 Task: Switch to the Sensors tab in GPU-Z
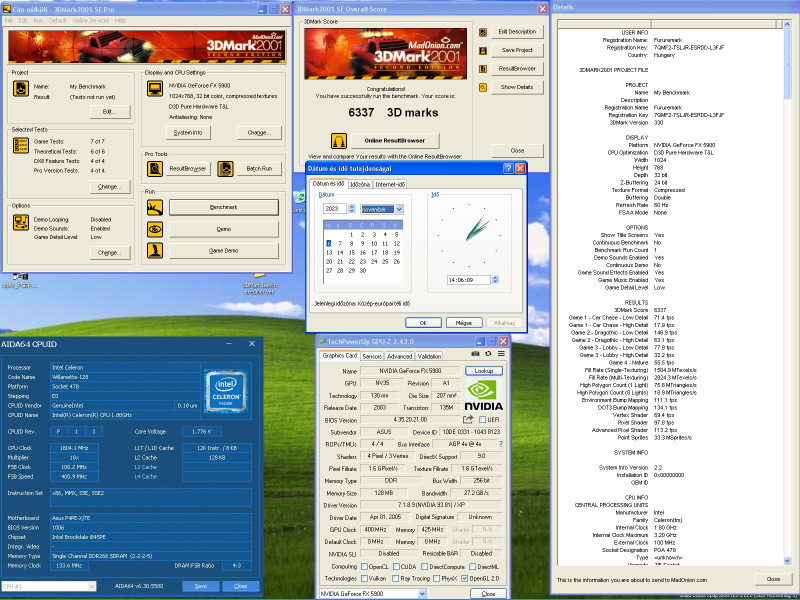click(372, 357)
